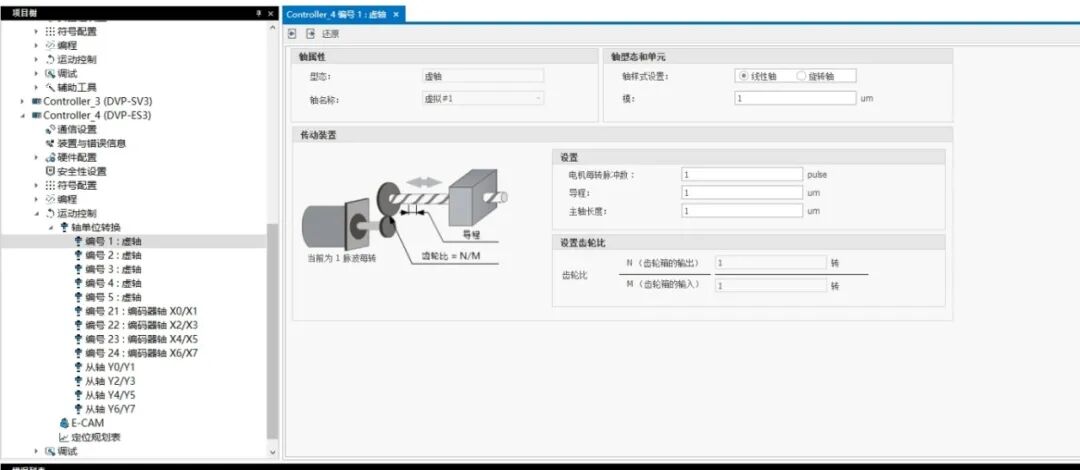Click the bottom 调试 debug icon
1080x470 pixels.
50,451
